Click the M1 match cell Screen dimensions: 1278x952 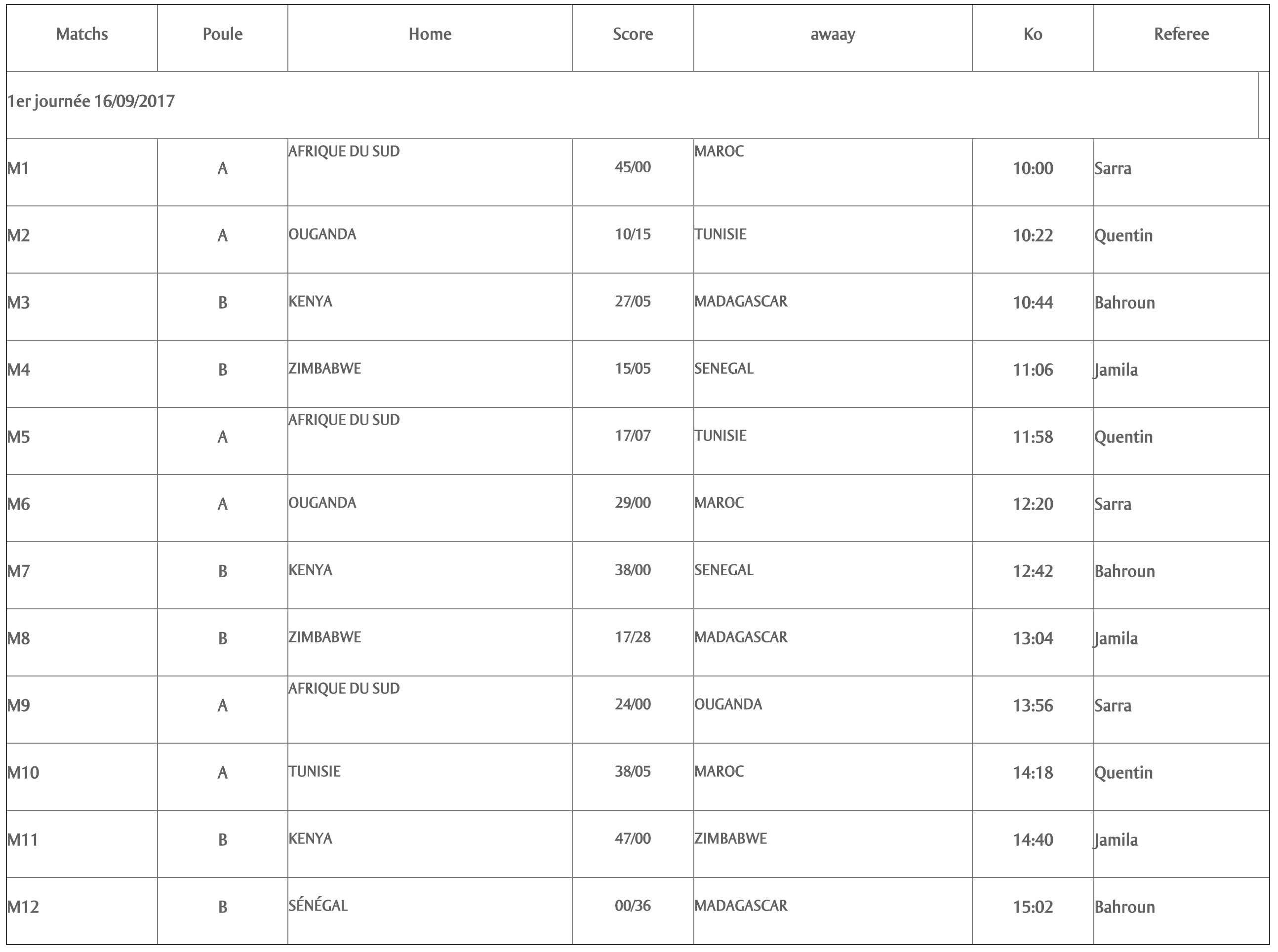pos(82,172)
